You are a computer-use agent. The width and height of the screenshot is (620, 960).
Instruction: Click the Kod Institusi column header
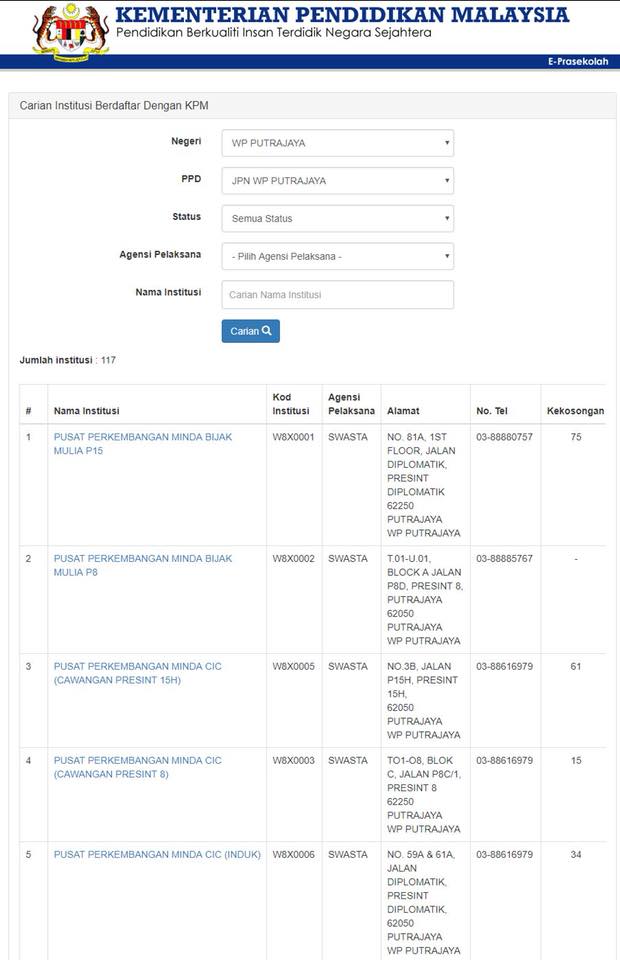click(291, 404)
